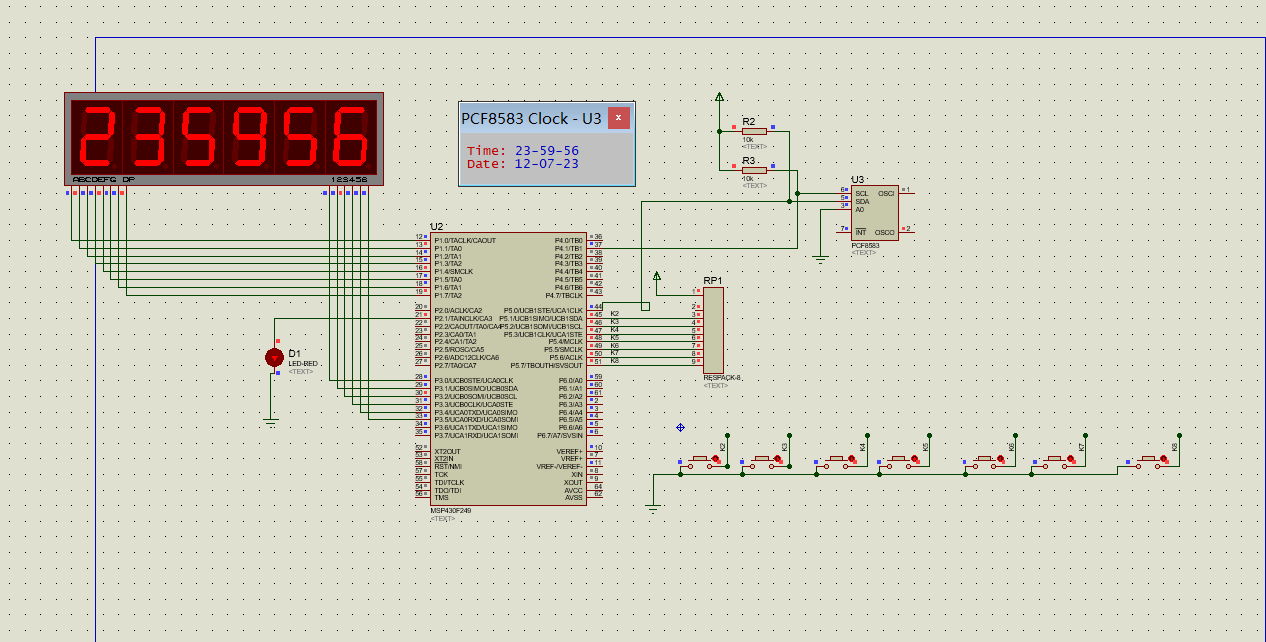Click the U3 reference label
Viewport: 1266px width, 642px height.
coord(857,180)
